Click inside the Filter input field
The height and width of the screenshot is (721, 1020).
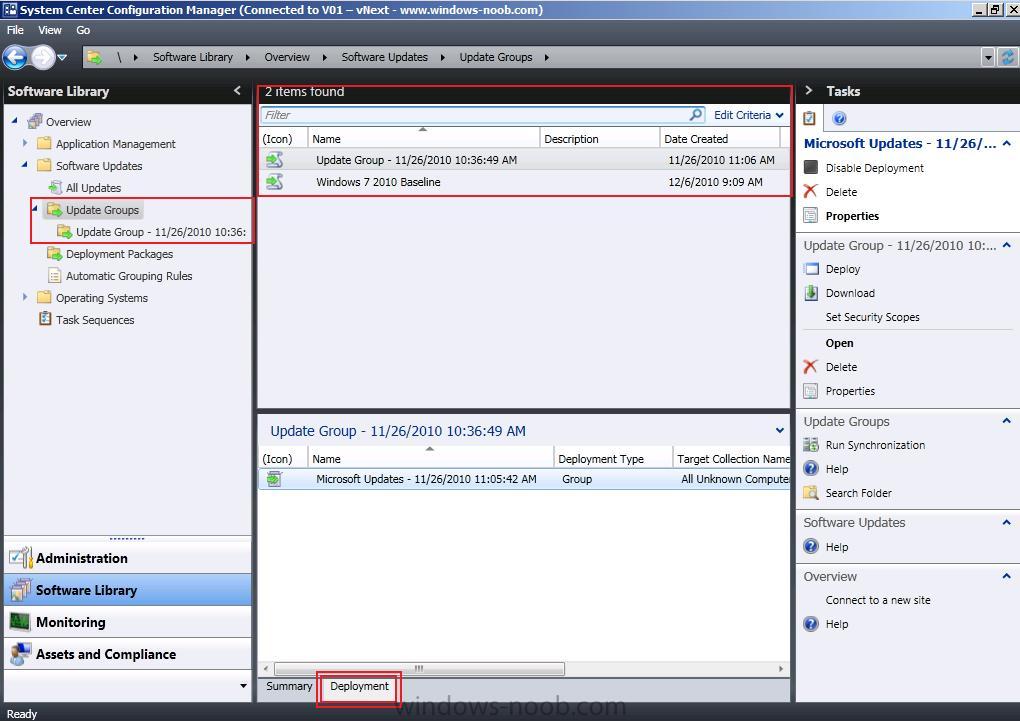pyautogui.click(x=474, y=115)
